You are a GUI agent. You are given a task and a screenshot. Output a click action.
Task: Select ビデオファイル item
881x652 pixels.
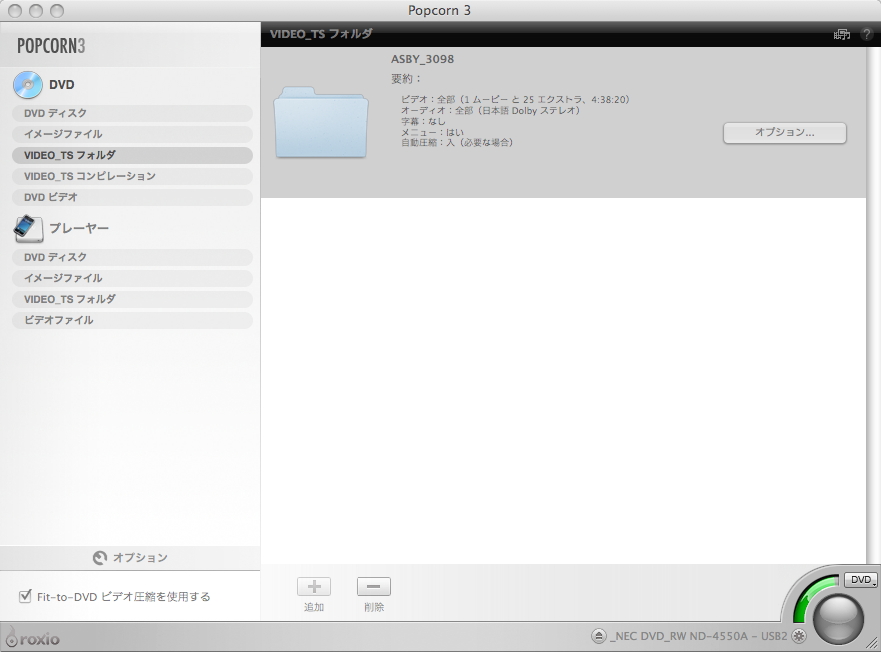(132, 320)
